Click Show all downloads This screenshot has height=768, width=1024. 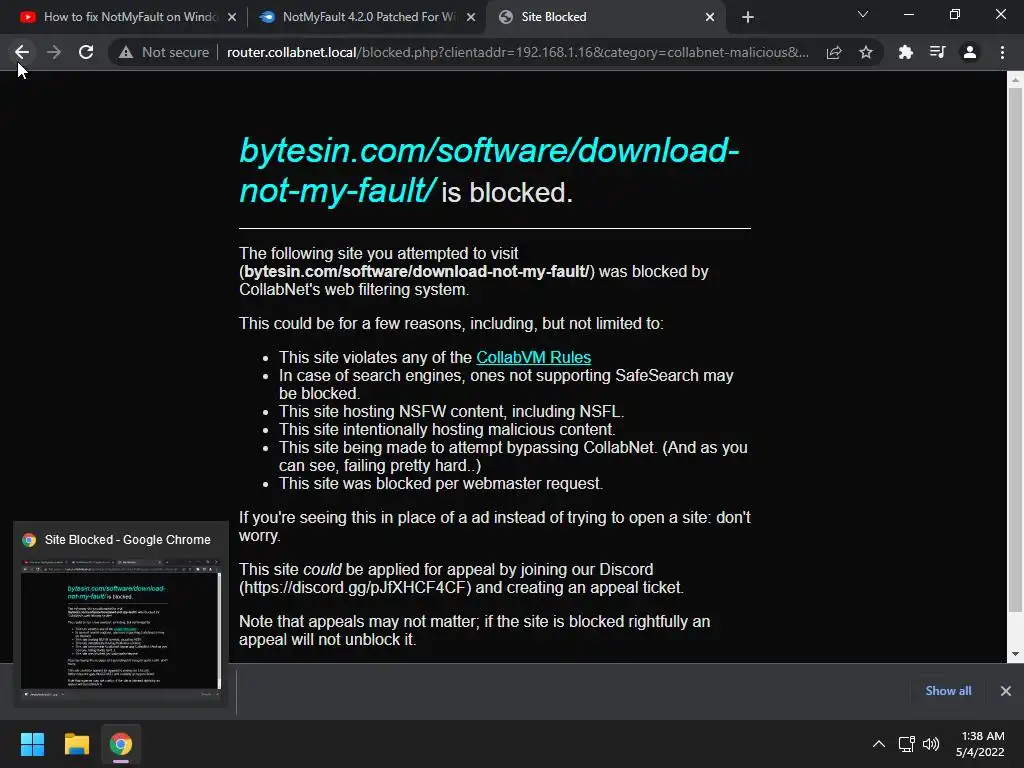tap(948, 691)
